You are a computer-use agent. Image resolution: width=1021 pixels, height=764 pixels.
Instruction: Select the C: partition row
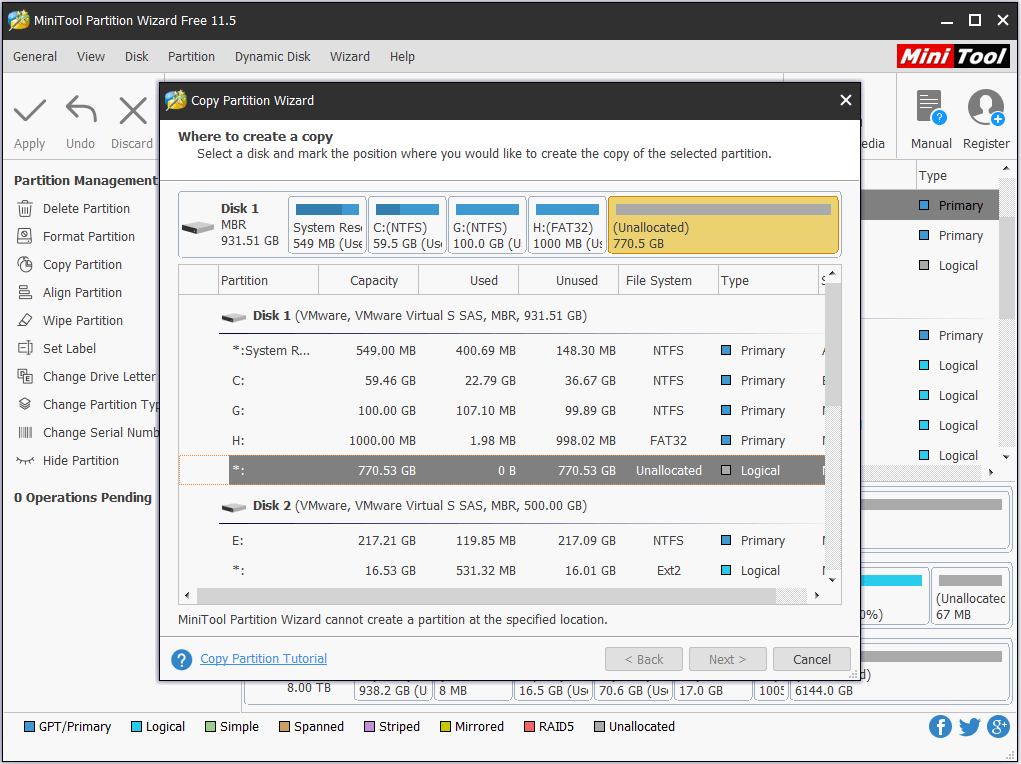pyautogui.click(x=501, y=380)
